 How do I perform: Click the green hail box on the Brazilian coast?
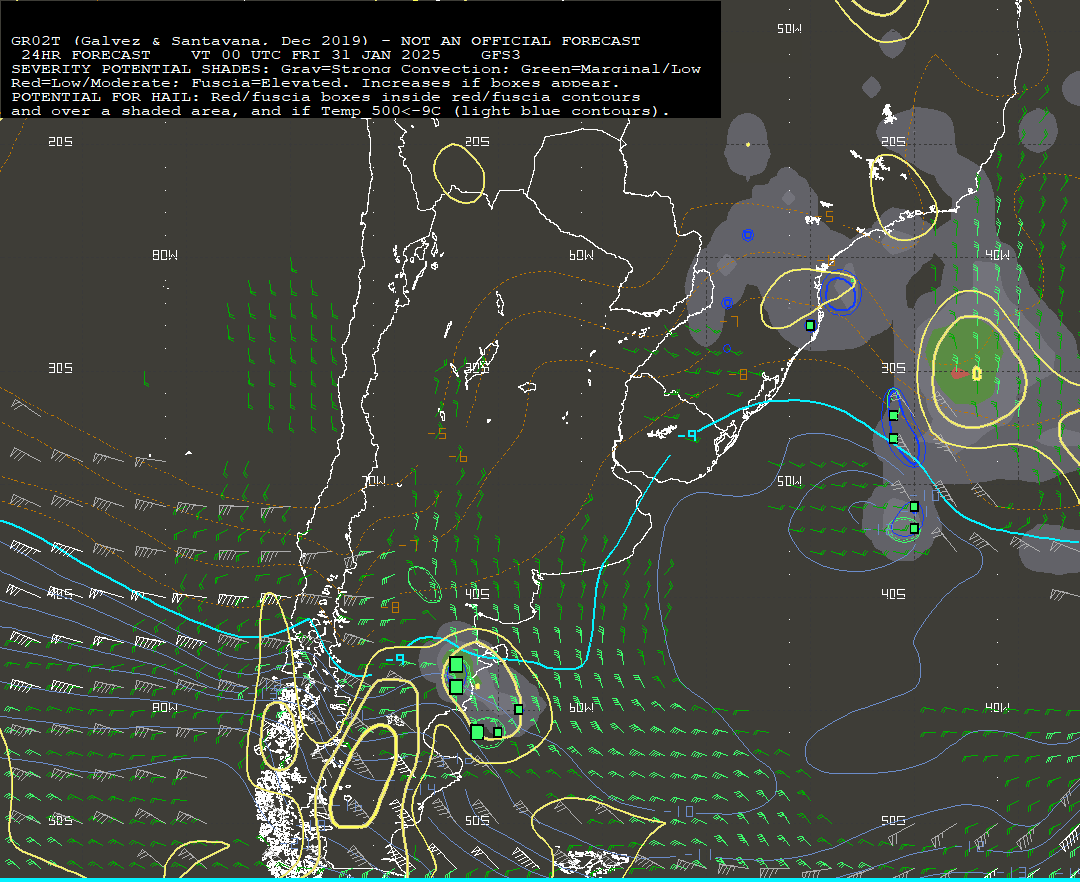coord(811,325)
